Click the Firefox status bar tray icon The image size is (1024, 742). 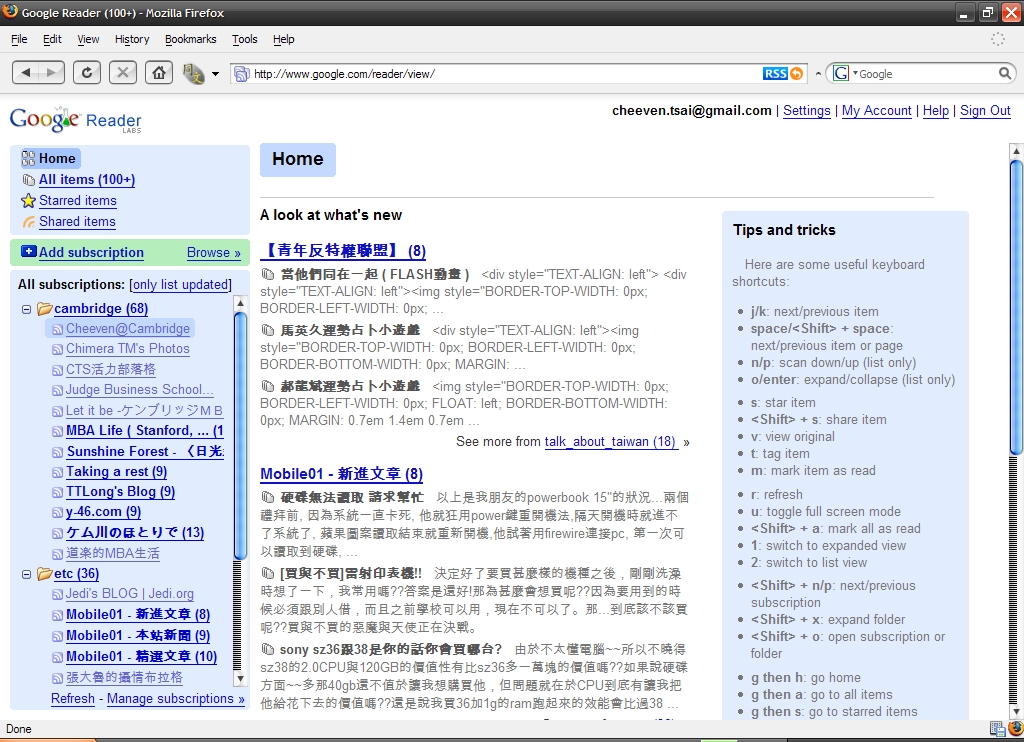(x=1016, y=729)
